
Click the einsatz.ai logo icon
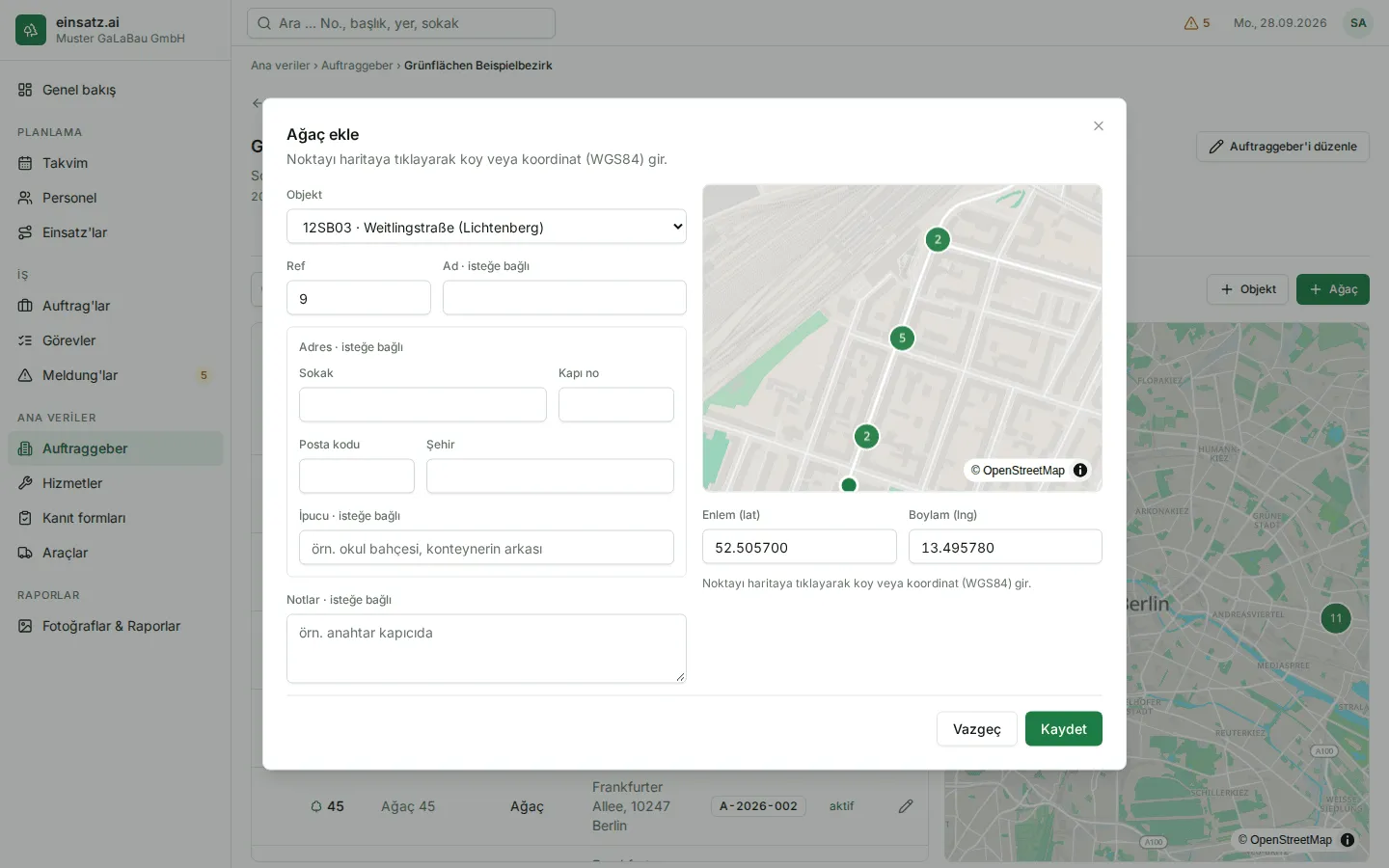click(31, 30)
